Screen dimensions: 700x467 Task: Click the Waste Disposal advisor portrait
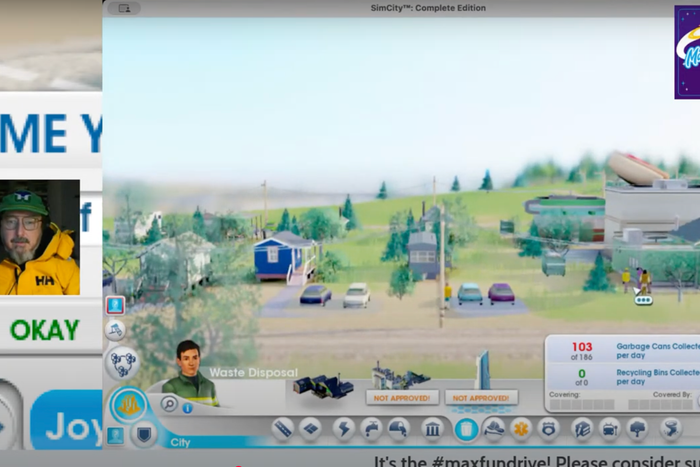click(191, 373)
